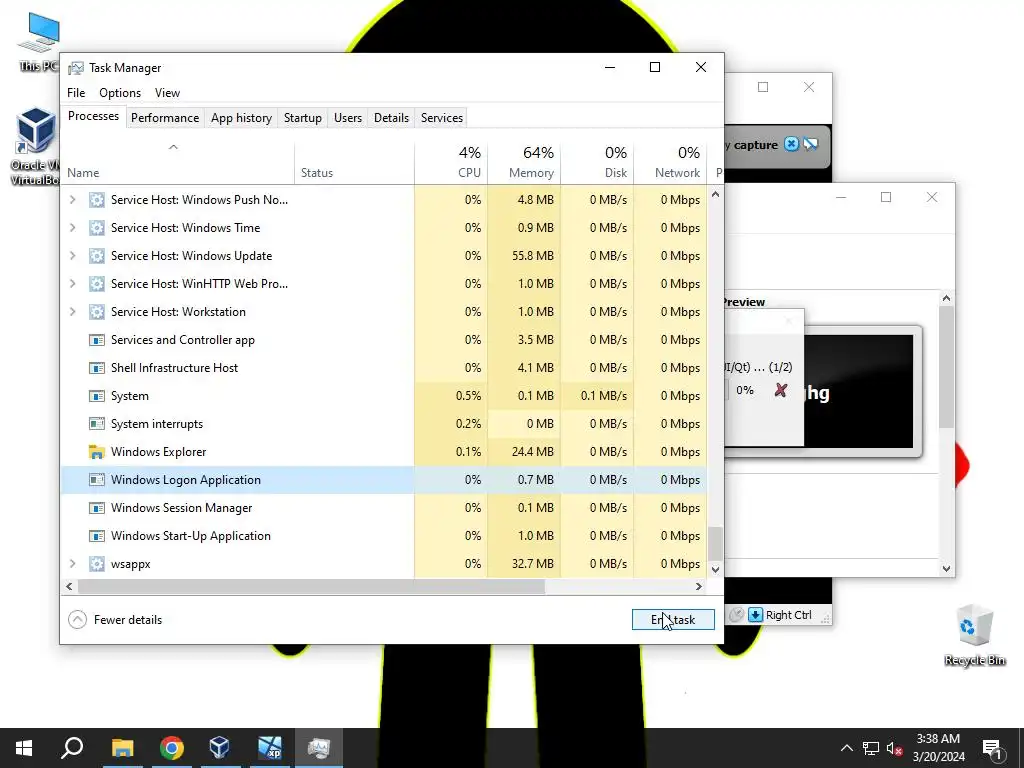
Task: Click the Task Manager title bar icon
Action: tap(76, 68)
